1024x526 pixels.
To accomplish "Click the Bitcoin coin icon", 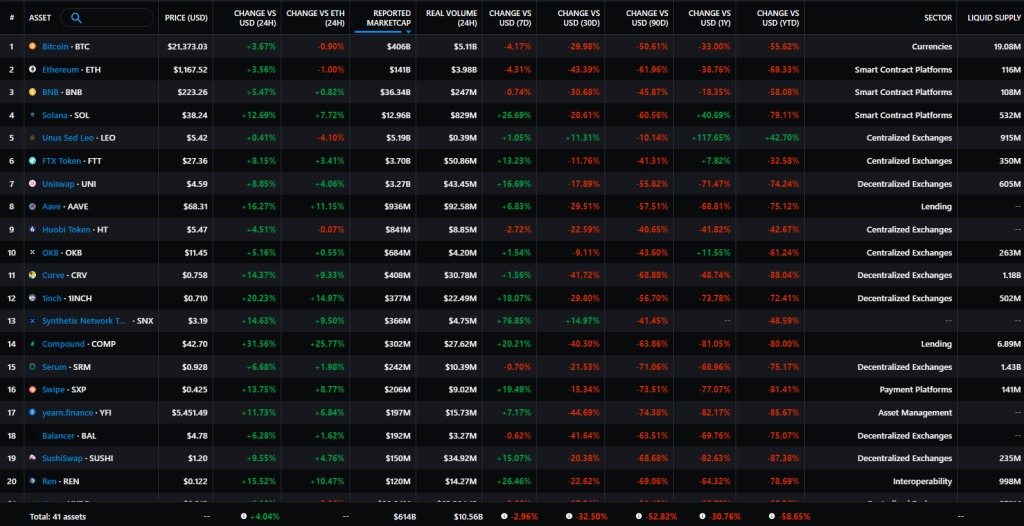I will [x=33, y=46].
